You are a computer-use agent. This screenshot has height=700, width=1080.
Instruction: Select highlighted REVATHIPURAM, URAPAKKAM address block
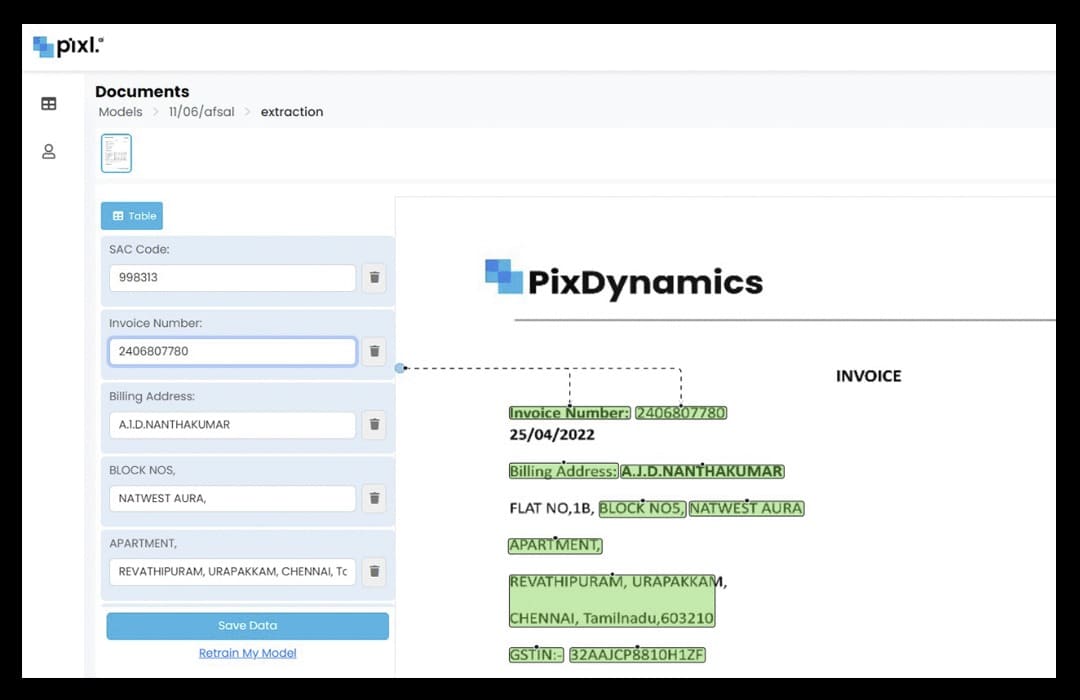[612, 600]
